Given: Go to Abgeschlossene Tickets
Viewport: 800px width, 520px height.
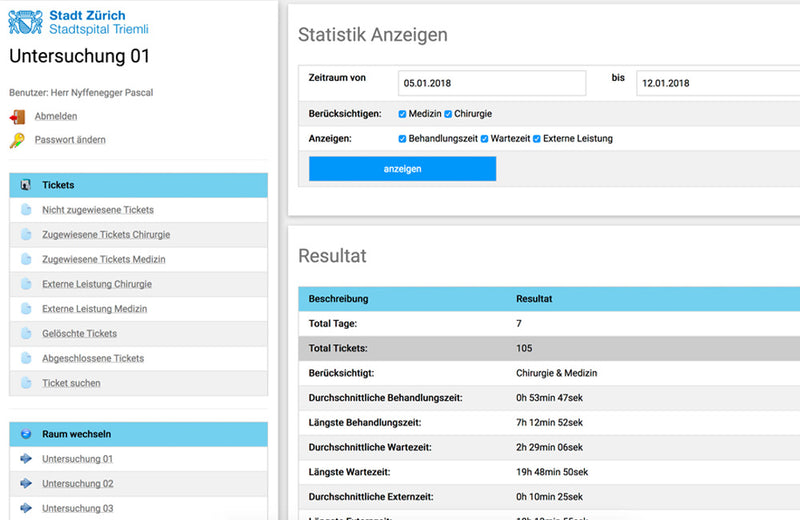Looking at the screenshot, I should point(93,358).
